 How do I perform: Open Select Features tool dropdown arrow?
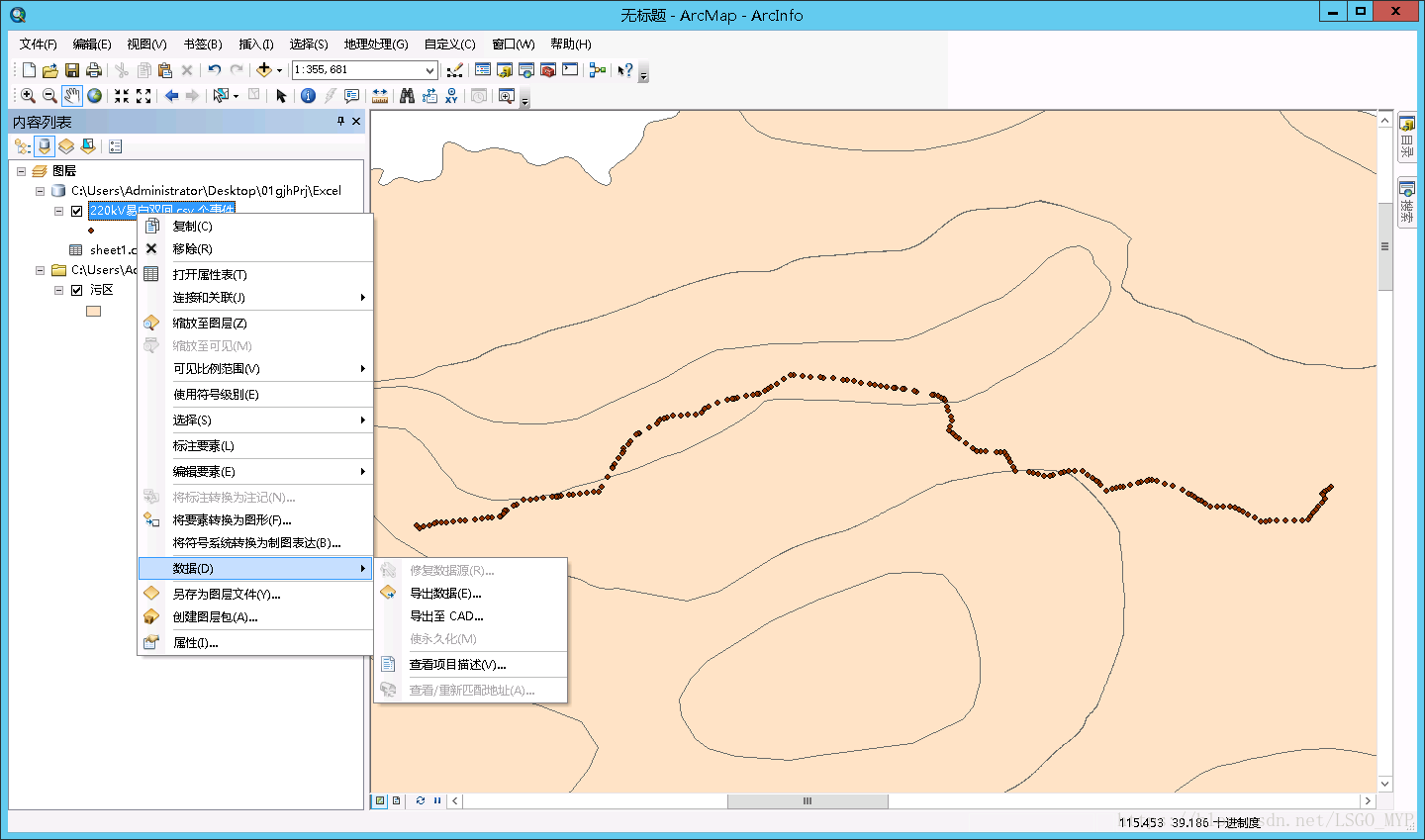[236, 96]
